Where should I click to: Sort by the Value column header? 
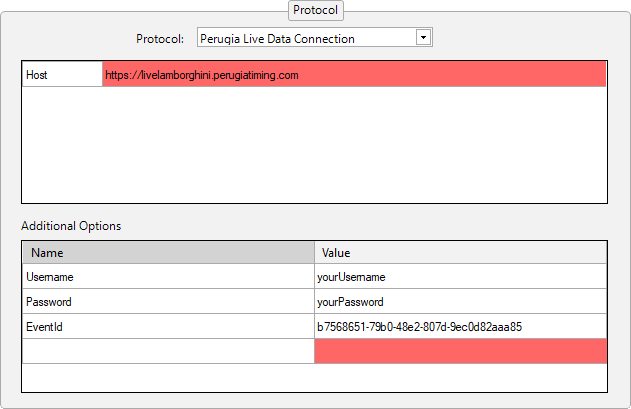pyautogui.click(x=460, y=253)
